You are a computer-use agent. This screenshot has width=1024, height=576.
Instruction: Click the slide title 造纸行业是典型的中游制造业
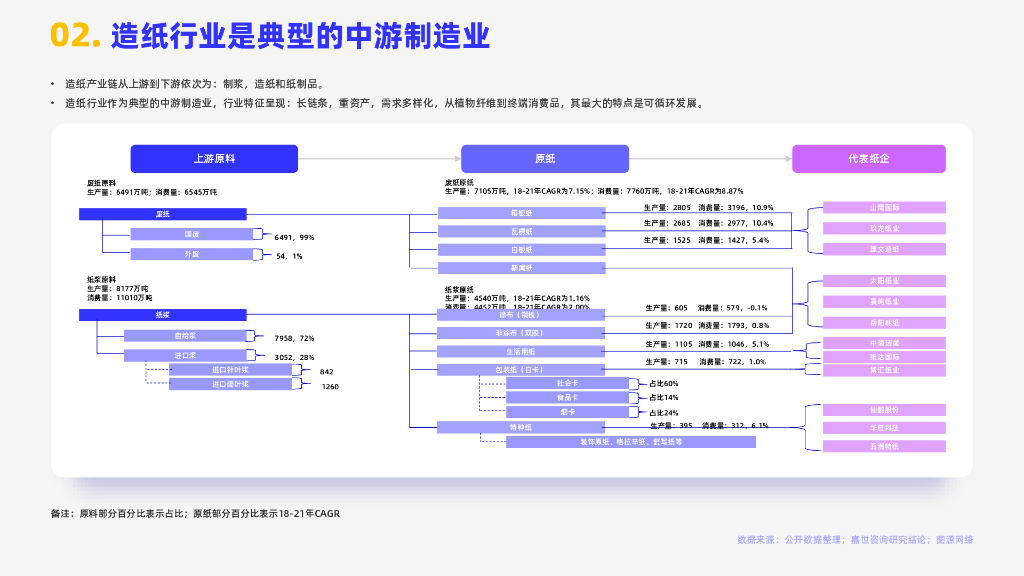point(300,36)
